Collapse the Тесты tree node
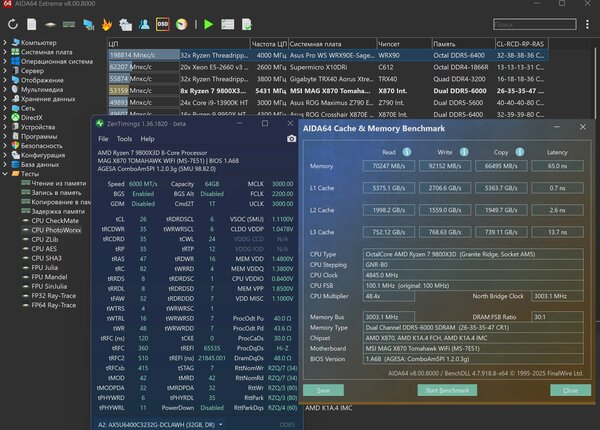This screenshot has width=600, height=430. coord(5,174)
